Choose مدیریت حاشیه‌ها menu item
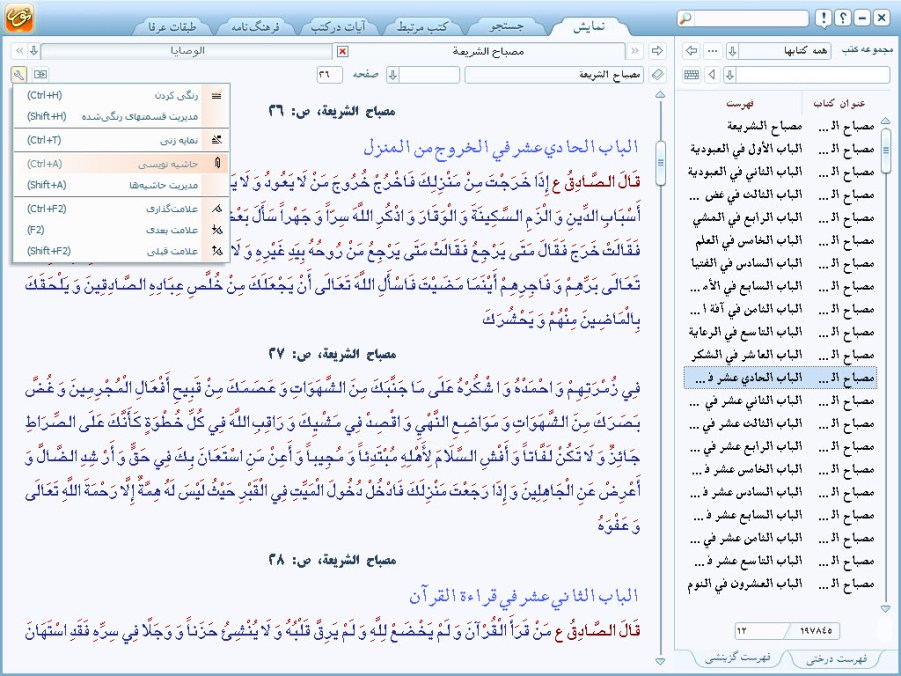Viewport: 901px width, 676px height. click(121, 185)
